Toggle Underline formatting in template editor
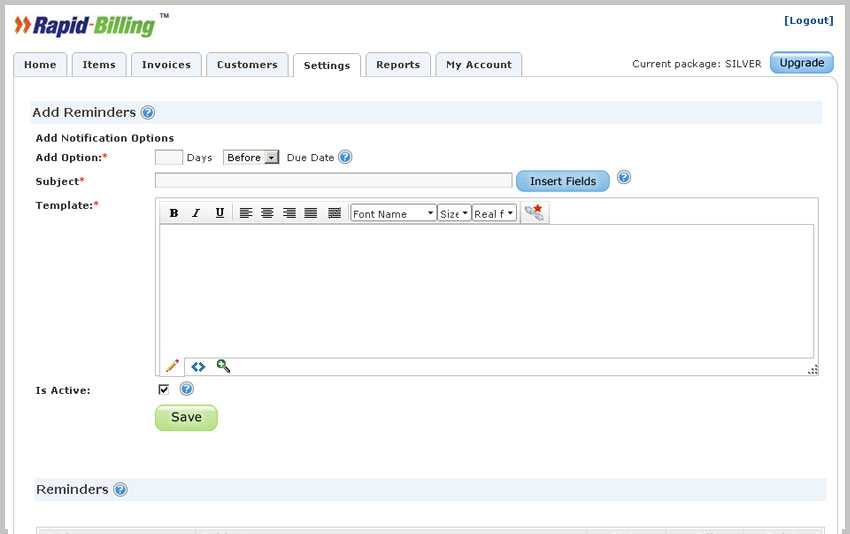The image size is (850, 534). coord(220,213)
